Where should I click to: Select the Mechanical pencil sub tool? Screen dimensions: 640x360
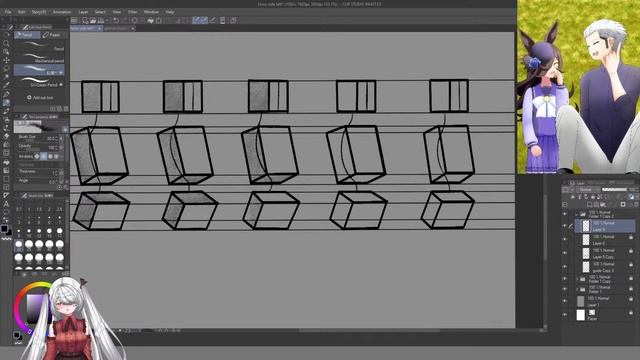40,58
